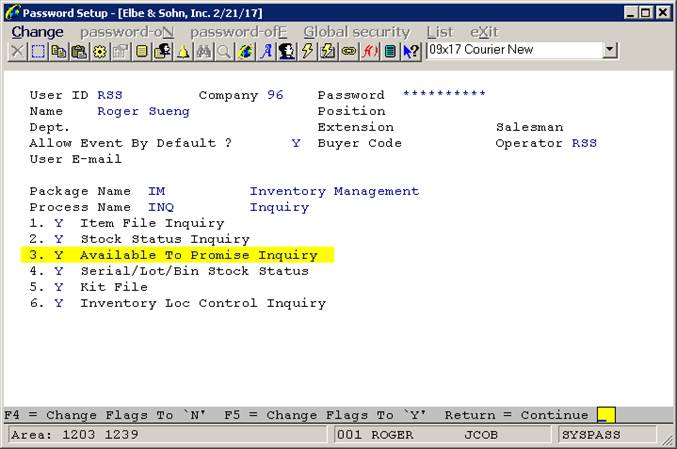Maximize the Password Setup window
Screen dimensions: 677x449
[646, 13]
